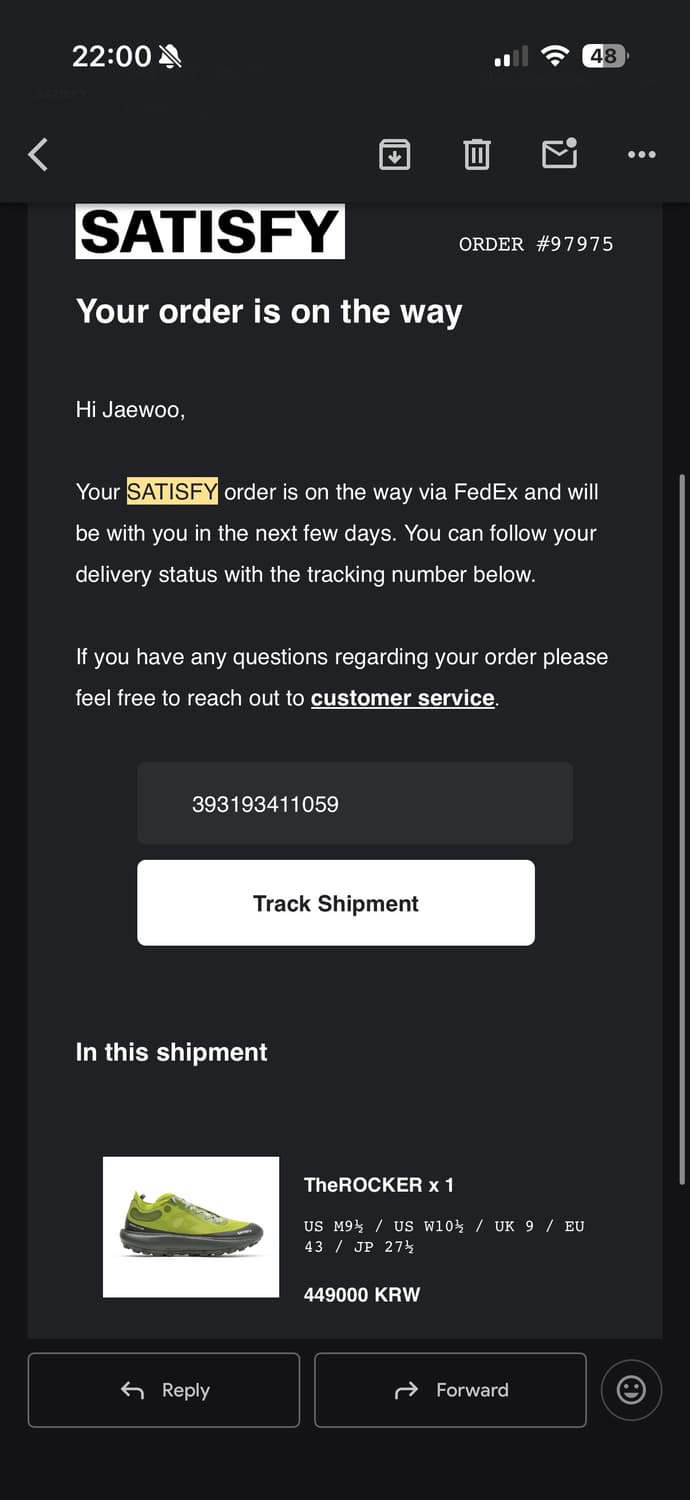The image size is (690, 1500).
Task: Delete the email via trash icon
Action: click(477, 154)
